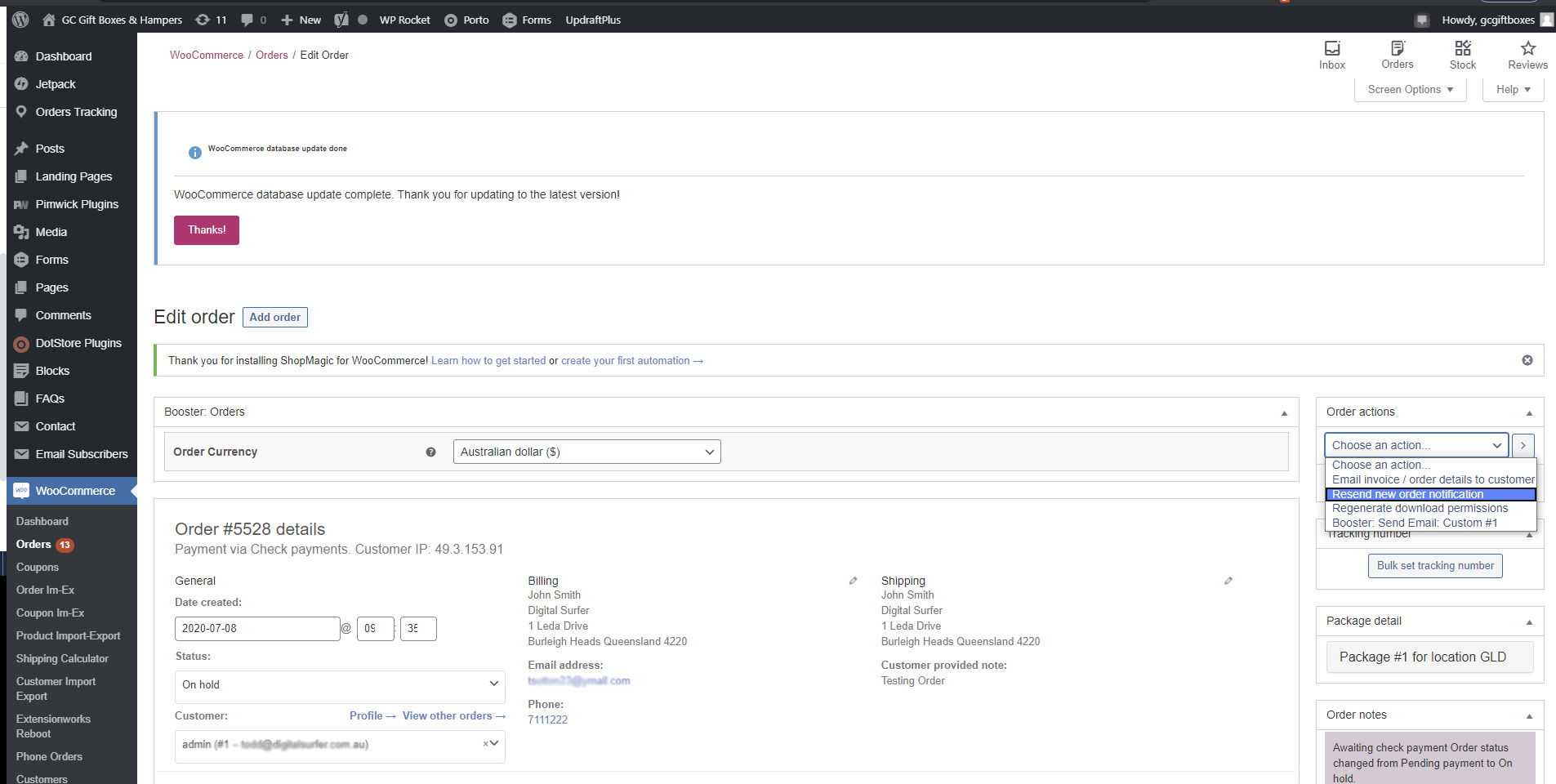The width and height of the screenshot is (1556, 784).
Task: Open the updates icon showing 11
Action: point(212,20)
